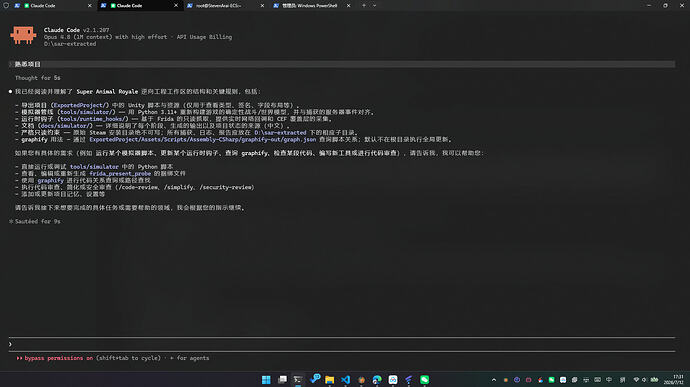Click the docs/simulator/ path link
The height and width of the screenshot is (387, 690).
[x=66, y=126]
